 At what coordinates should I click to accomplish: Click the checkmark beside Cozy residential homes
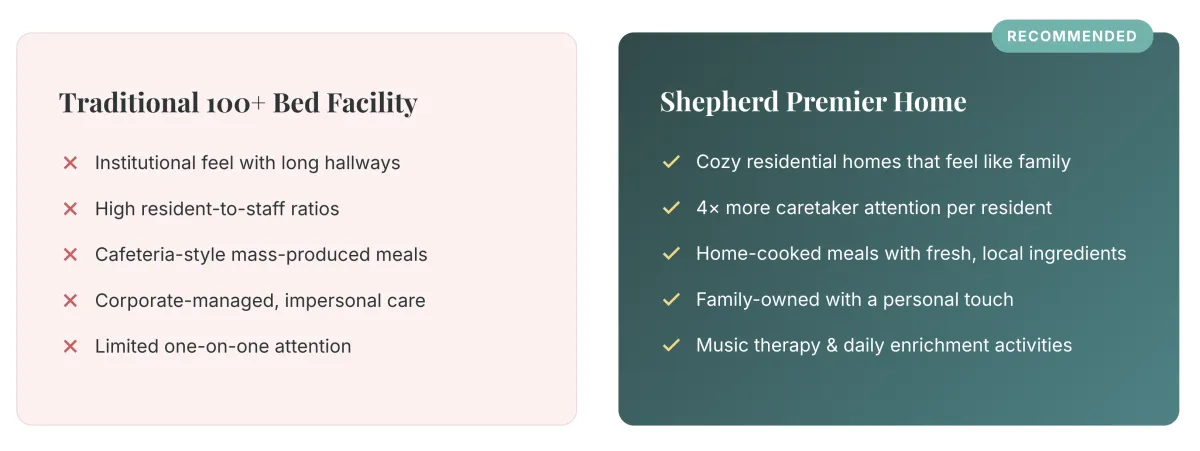tap(671, 162)
